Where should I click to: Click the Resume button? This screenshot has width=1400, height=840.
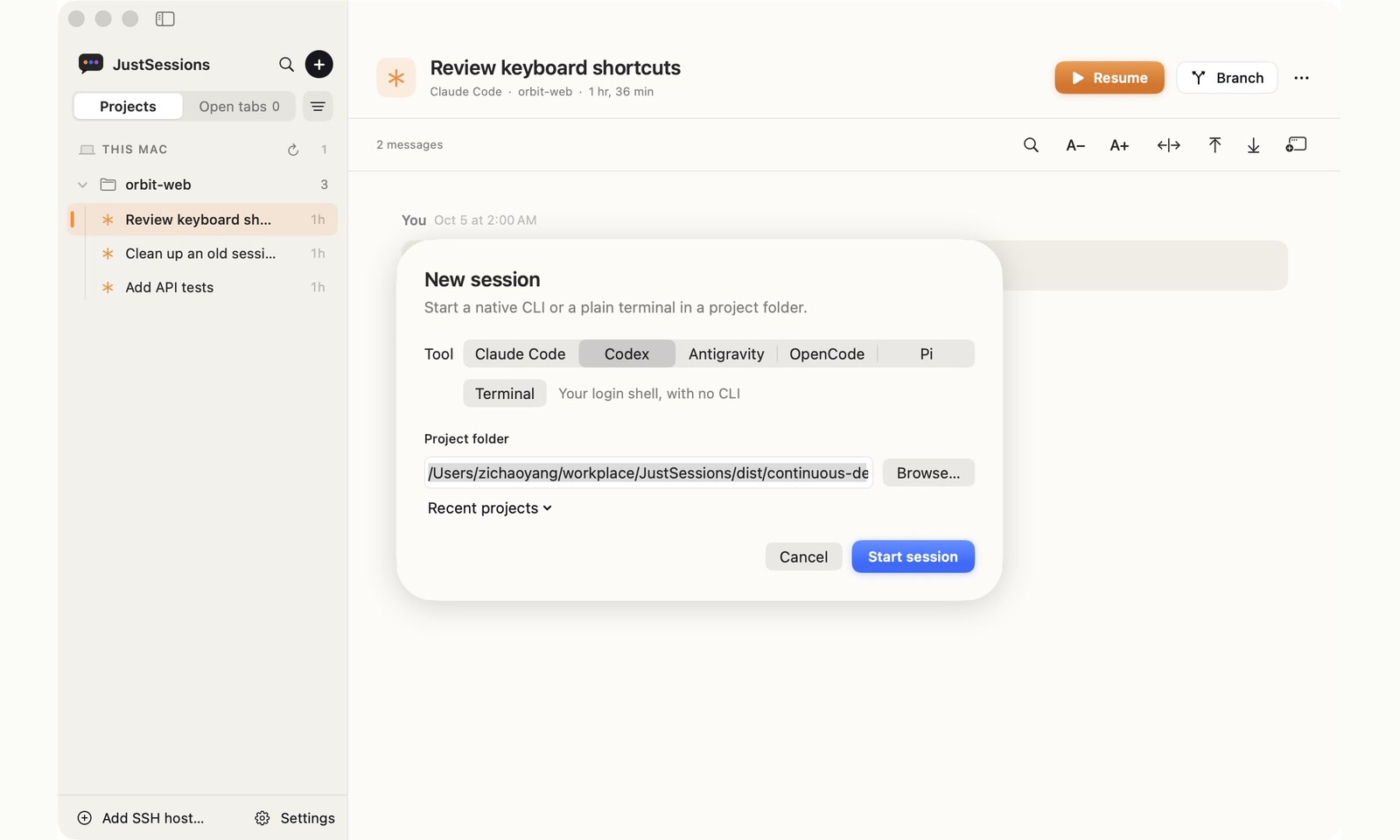pos(1109,78)
